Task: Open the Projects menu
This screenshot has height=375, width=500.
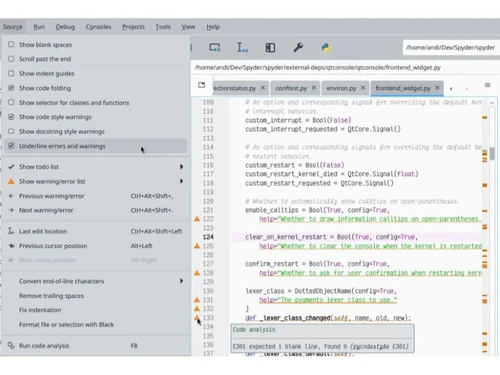Action: (x=133, y=27)
